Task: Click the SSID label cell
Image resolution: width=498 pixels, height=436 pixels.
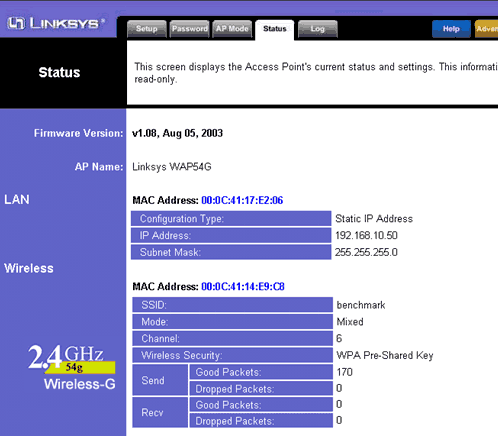Action: [232, 305]
